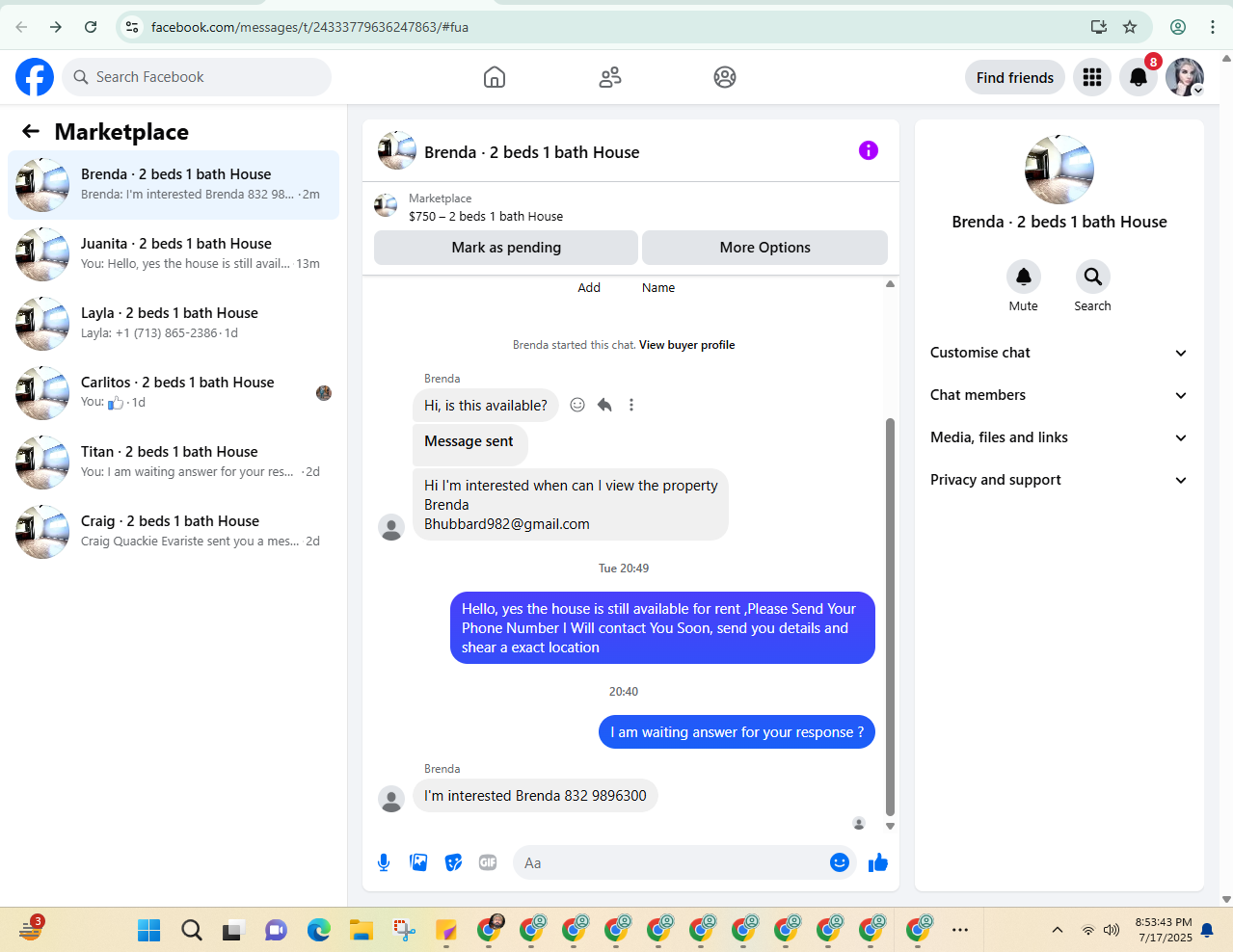Bookmark this page with the star icon
The image size is (1233, 952).
(x=1130, y=27)
